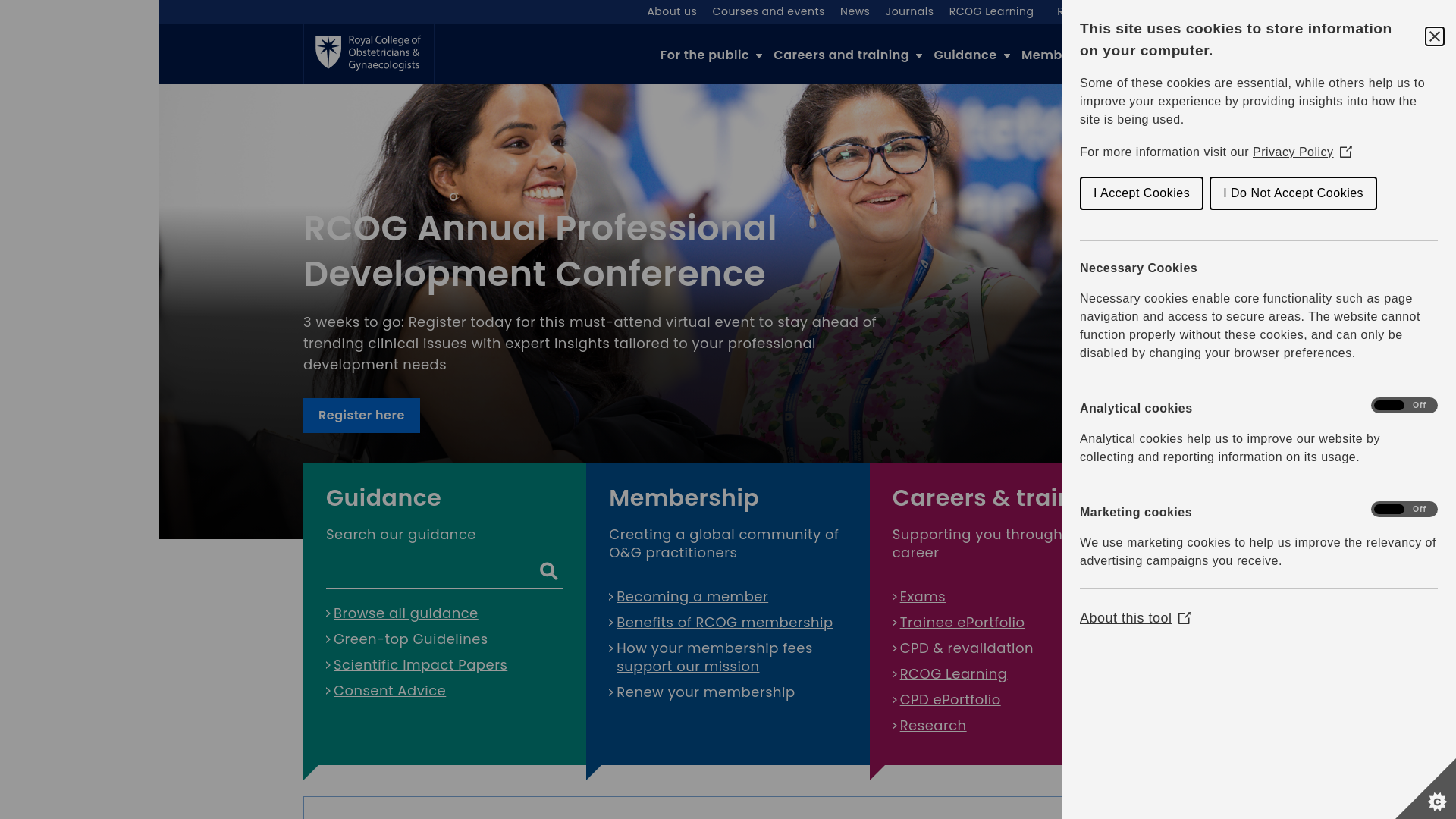Open RCOG Learning in top bar
1456x819 pixels.
coord(991,11)
